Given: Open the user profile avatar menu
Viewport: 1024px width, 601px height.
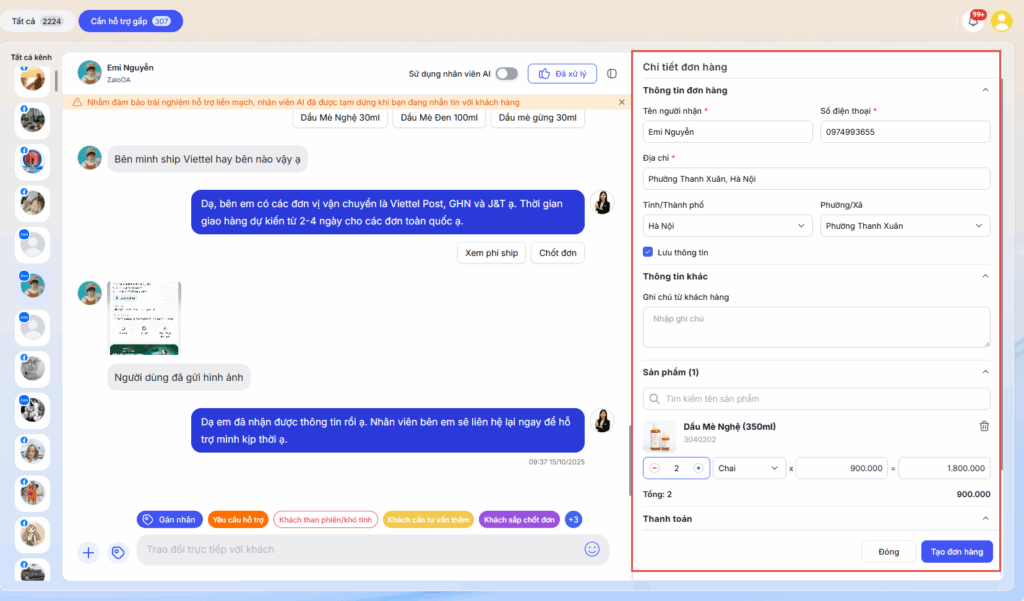Looking at the screenshot, I should click(1001, 21).
